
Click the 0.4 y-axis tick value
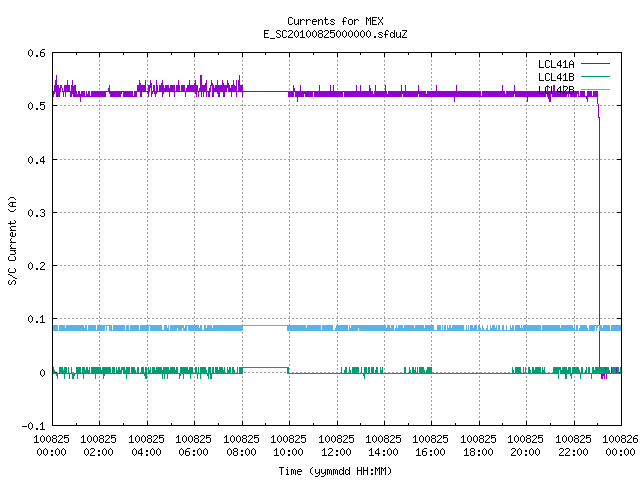[36, 160]
